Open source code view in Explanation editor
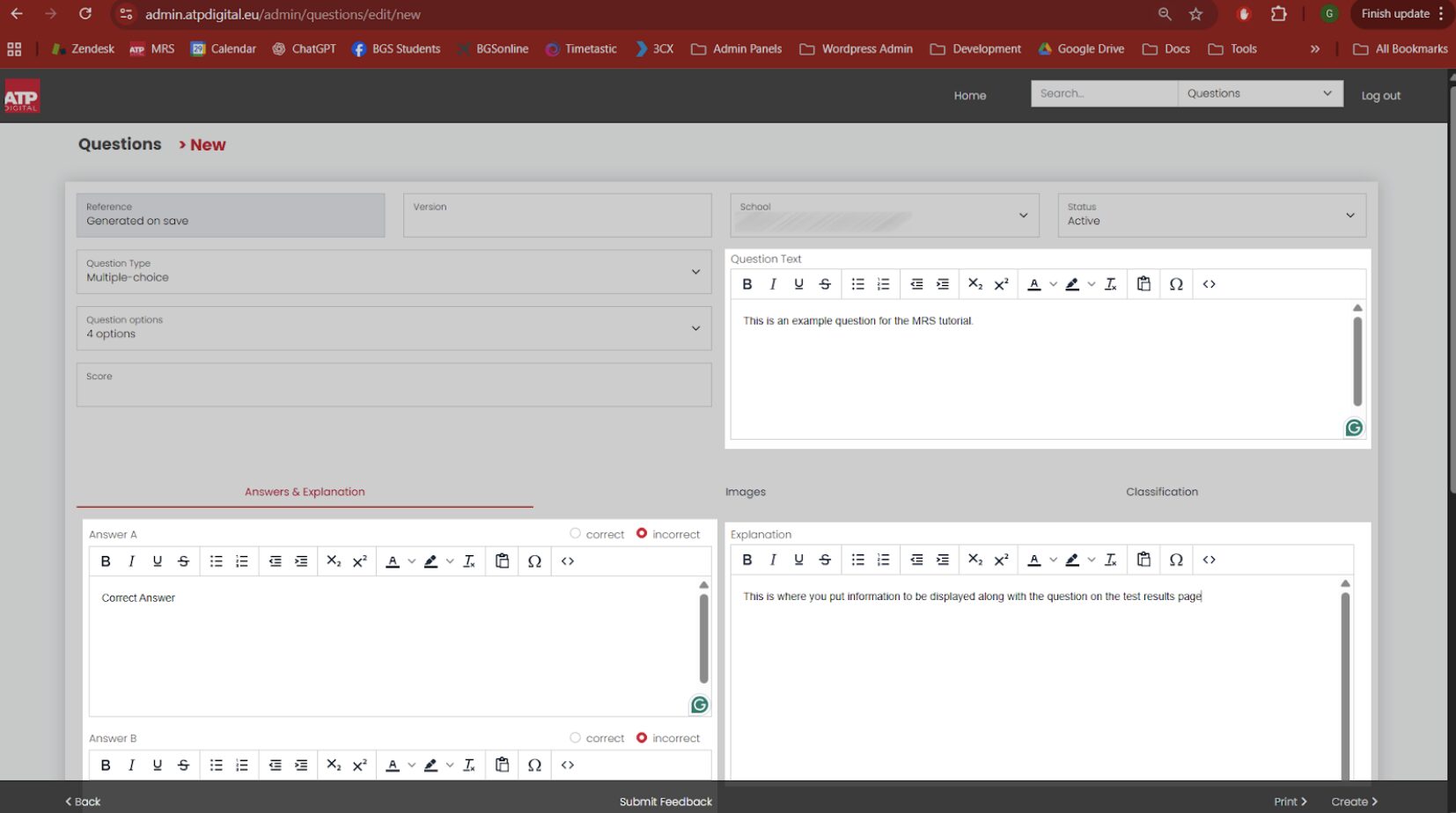Screen dimensions: 1456x813 [1209, 560]
